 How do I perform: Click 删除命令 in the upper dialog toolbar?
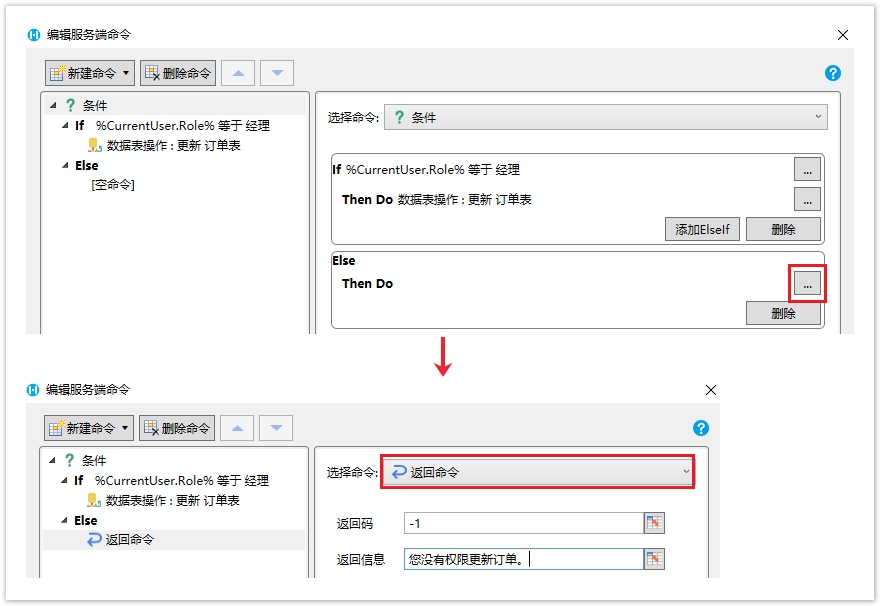(x=178, y=73)
